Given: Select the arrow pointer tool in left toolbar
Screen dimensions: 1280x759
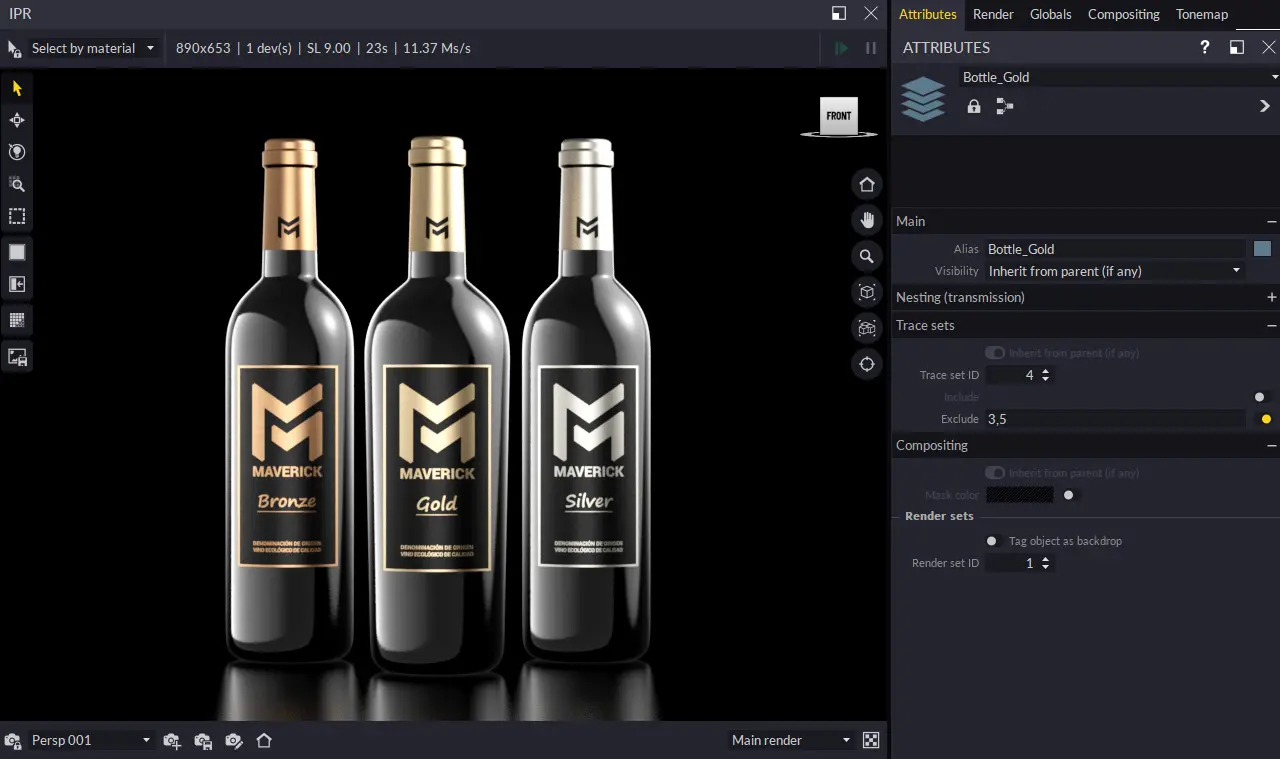Looking at the screenshot, I should point(17,88).
